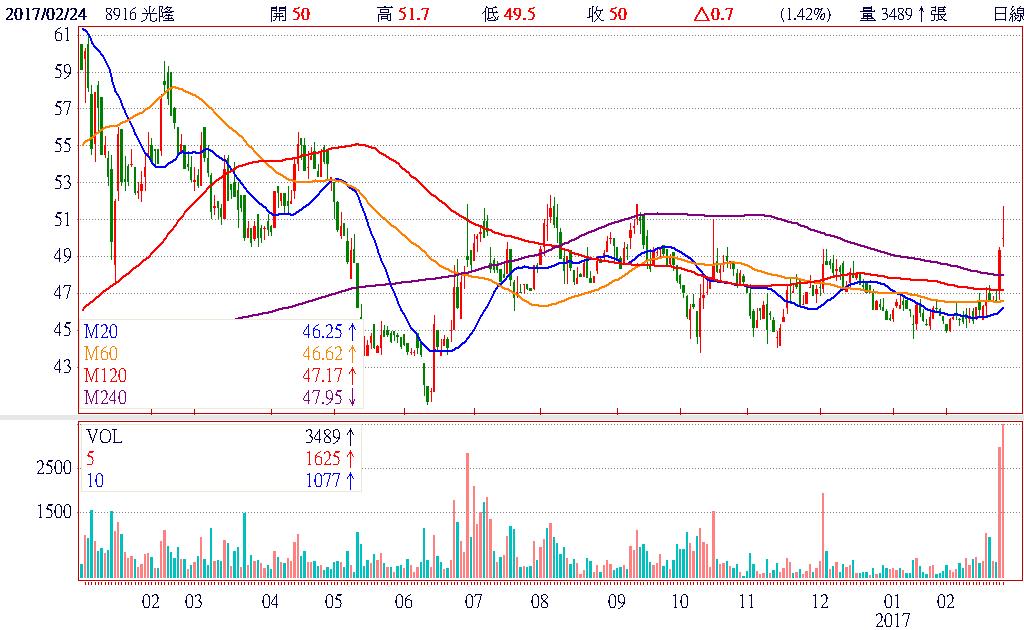This screenshot has width=1024, height=630.
Task: Click the volume 量 3489 張 header
Action: (903, 14)
